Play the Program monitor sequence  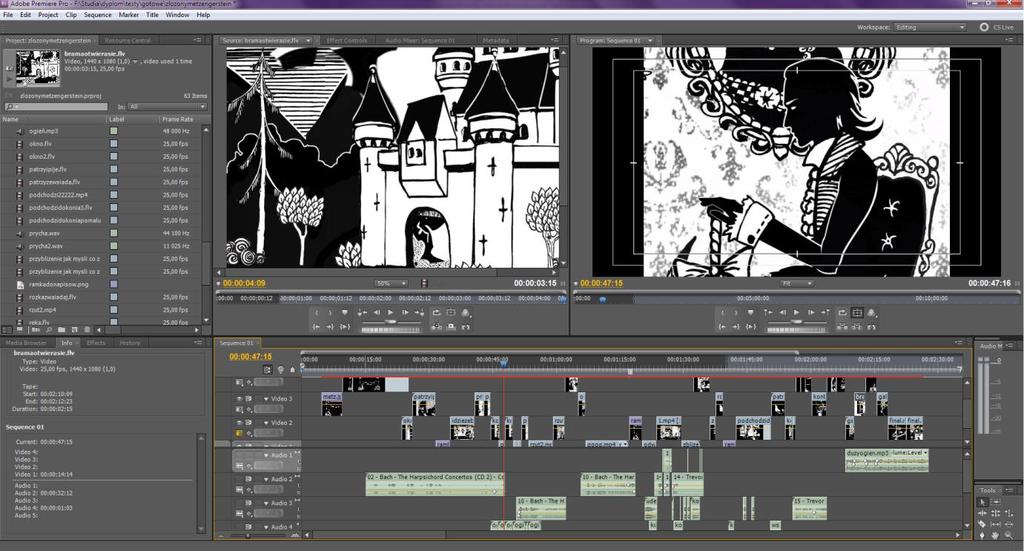pos(796,313)
